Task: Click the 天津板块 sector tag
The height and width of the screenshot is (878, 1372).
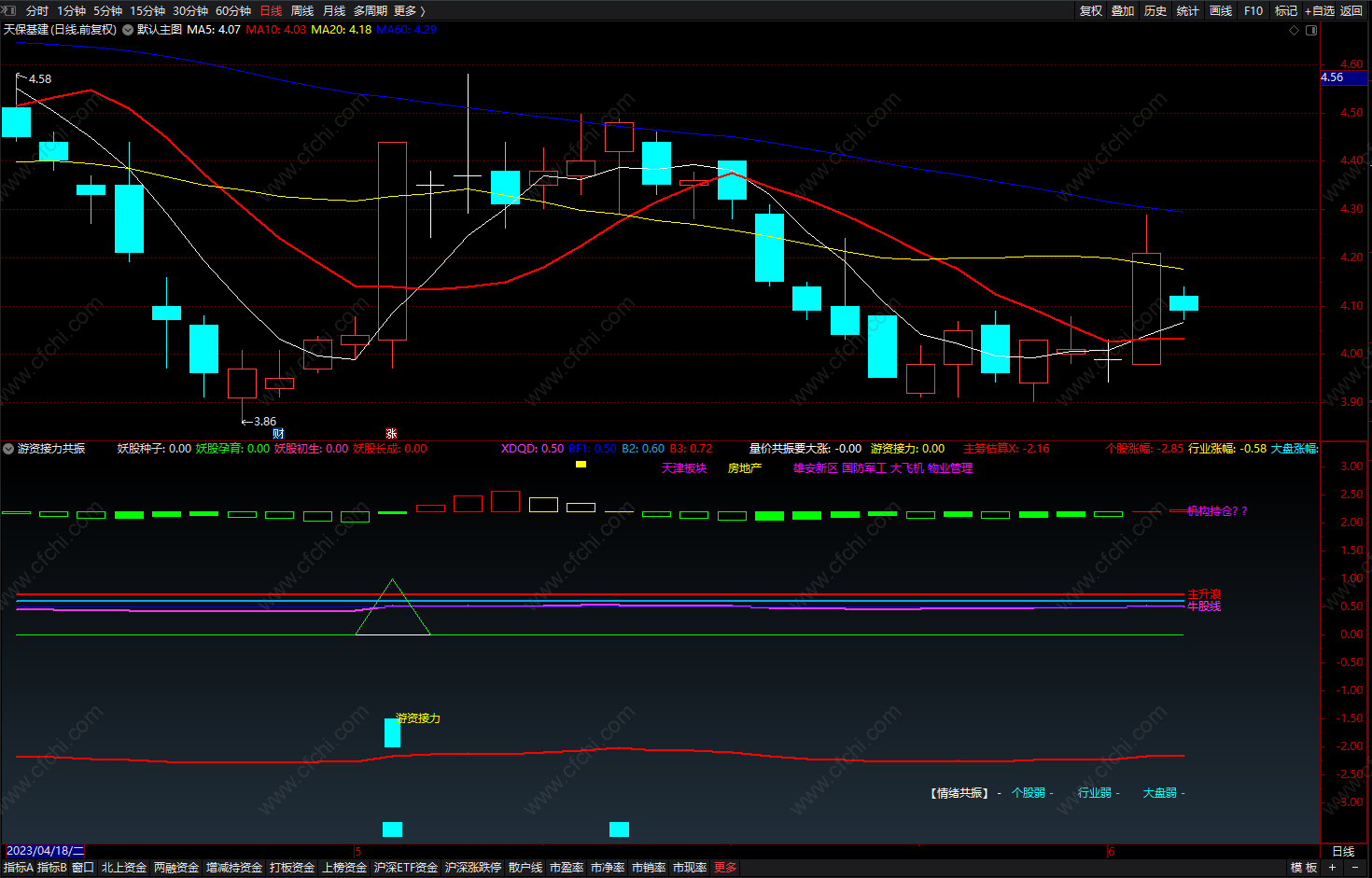Action: point(684,468)
